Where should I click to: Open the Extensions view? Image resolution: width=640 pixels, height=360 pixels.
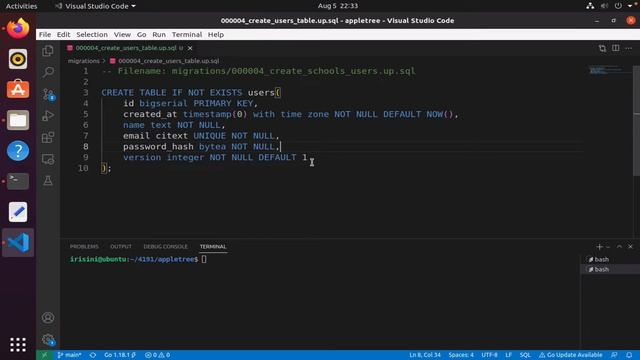pos(48,137)
